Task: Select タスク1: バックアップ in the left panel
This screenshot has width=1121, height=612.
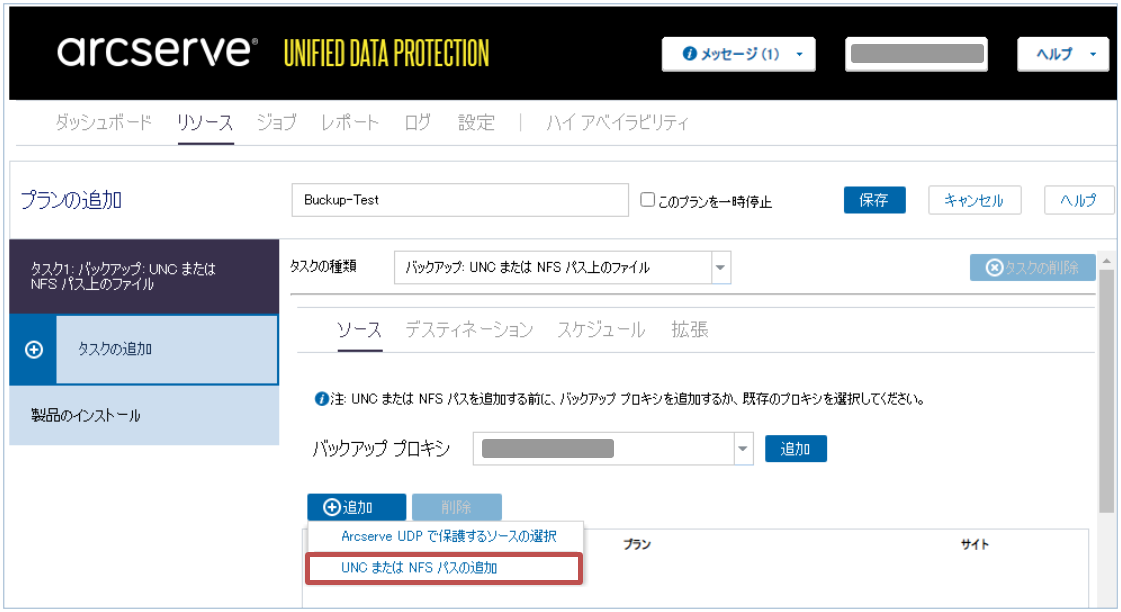Action: tap(144, 277)
